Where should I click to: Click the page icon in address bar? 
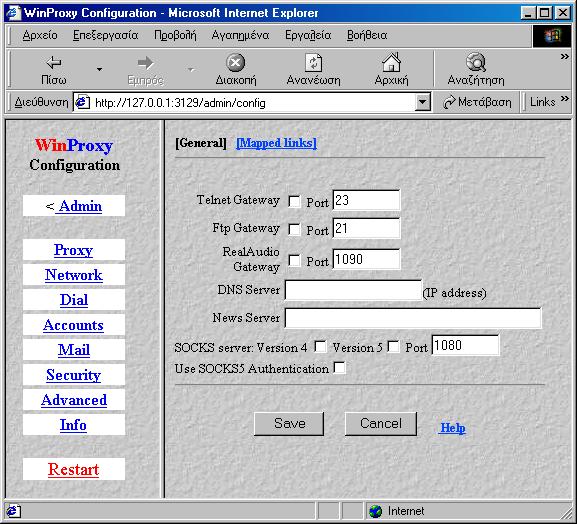pos(82,102)
